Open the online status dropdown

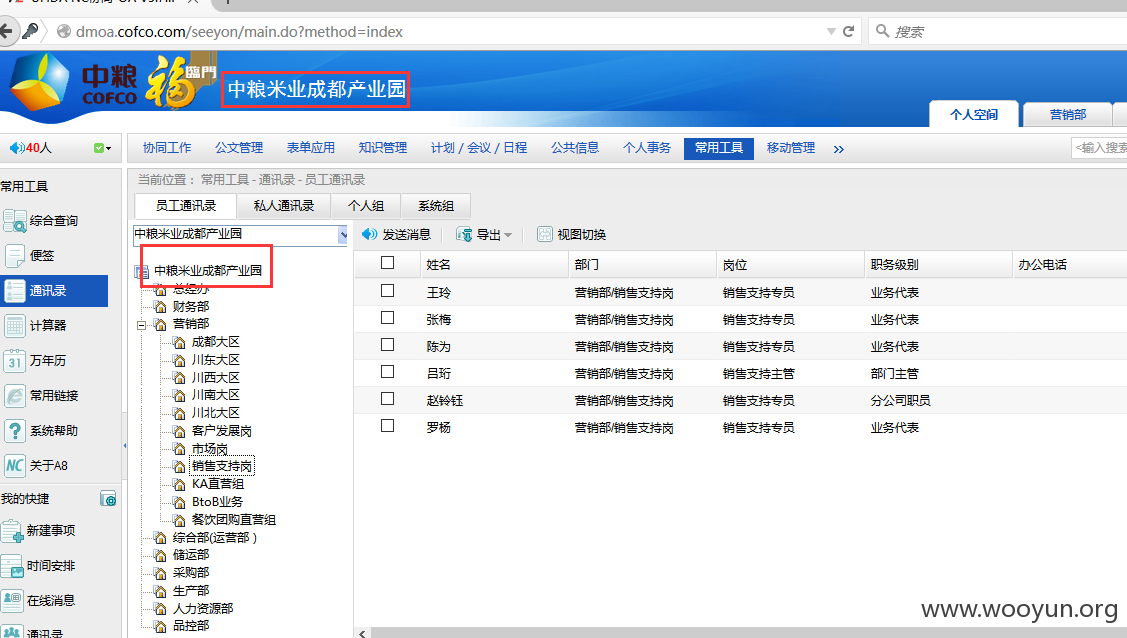[103, 148]
